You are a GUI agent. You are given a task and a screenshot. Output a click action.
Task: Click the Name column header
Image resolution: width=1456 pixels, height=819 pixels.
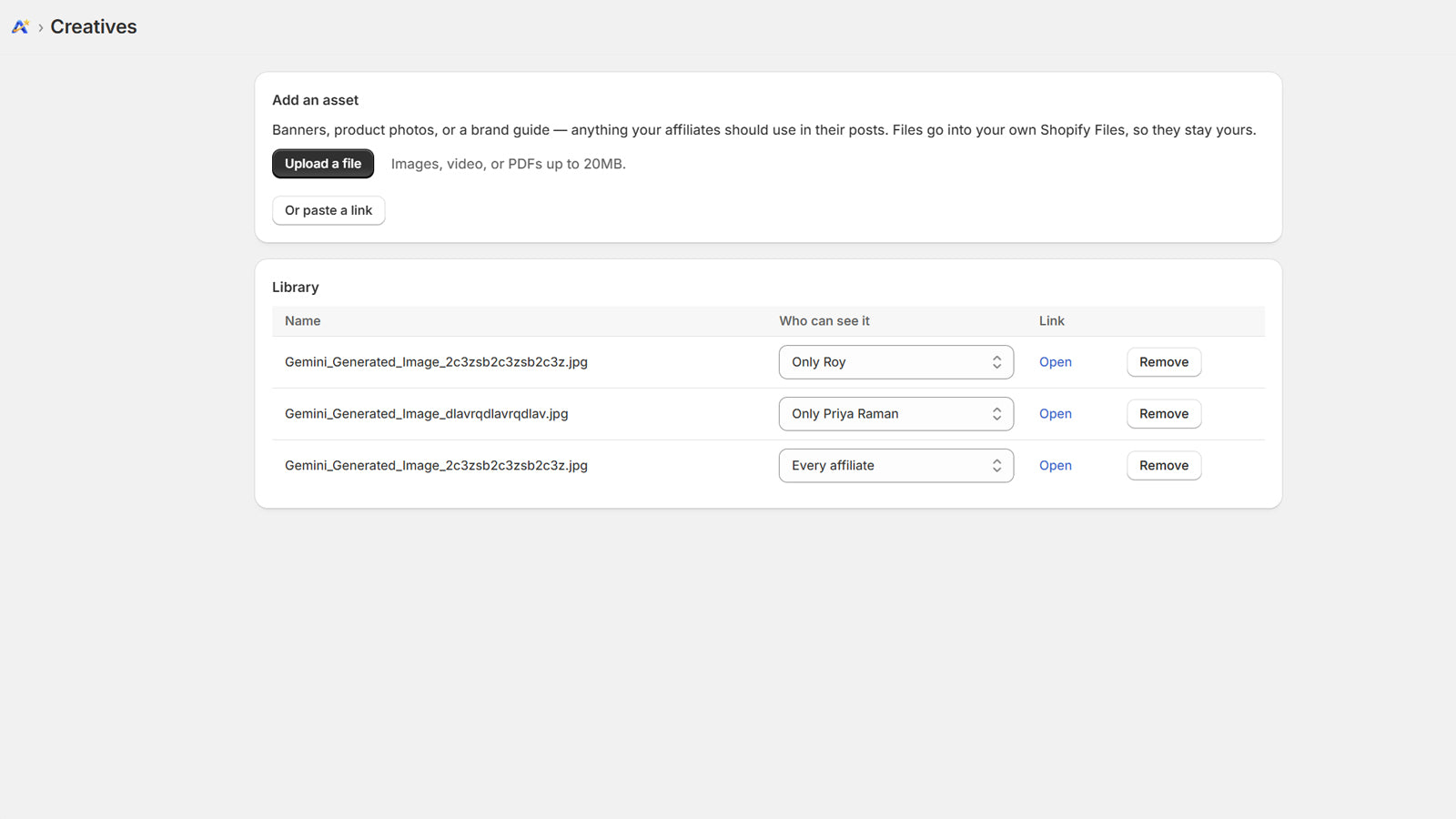(x=303, y=321)
